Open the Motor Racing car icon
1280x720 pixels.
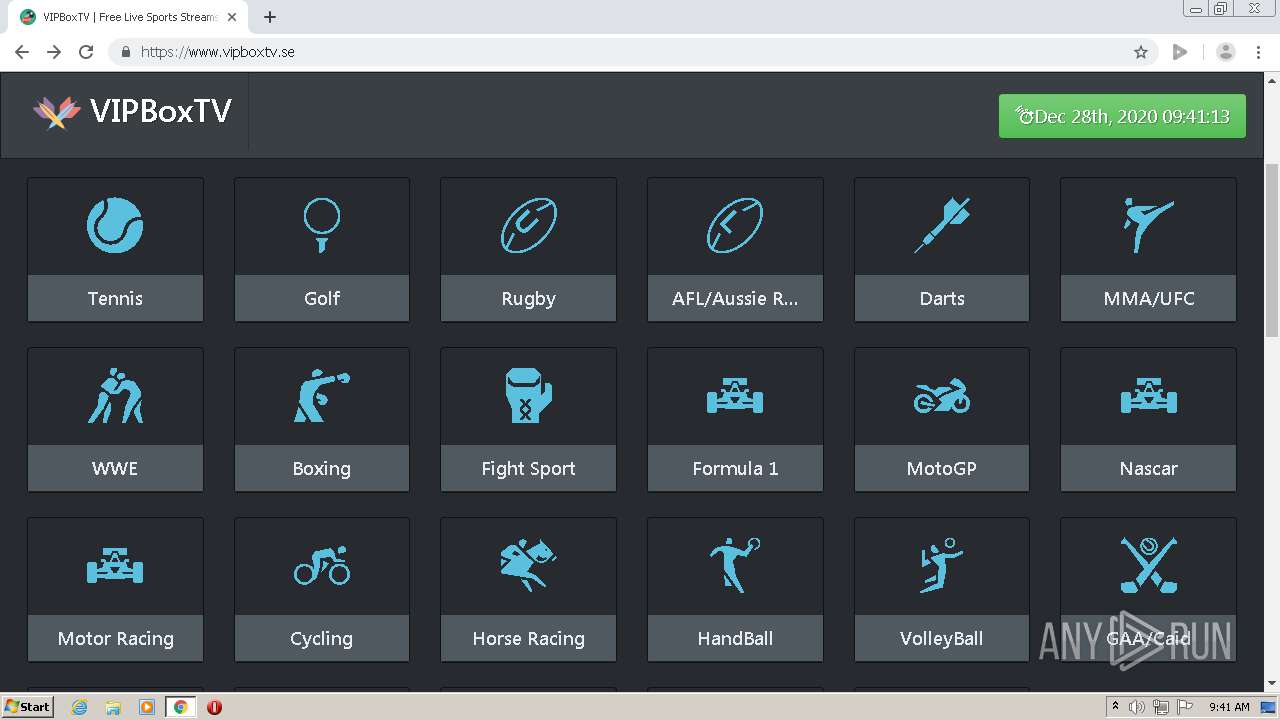click(115, 566)
